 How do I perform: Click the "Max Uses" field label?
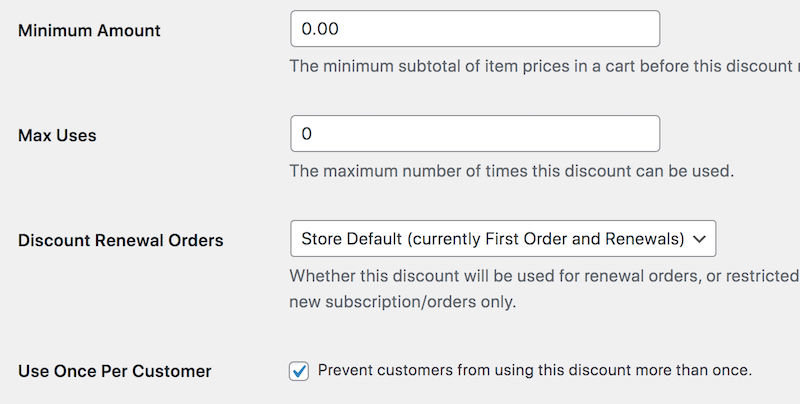[x=57, y=135]
